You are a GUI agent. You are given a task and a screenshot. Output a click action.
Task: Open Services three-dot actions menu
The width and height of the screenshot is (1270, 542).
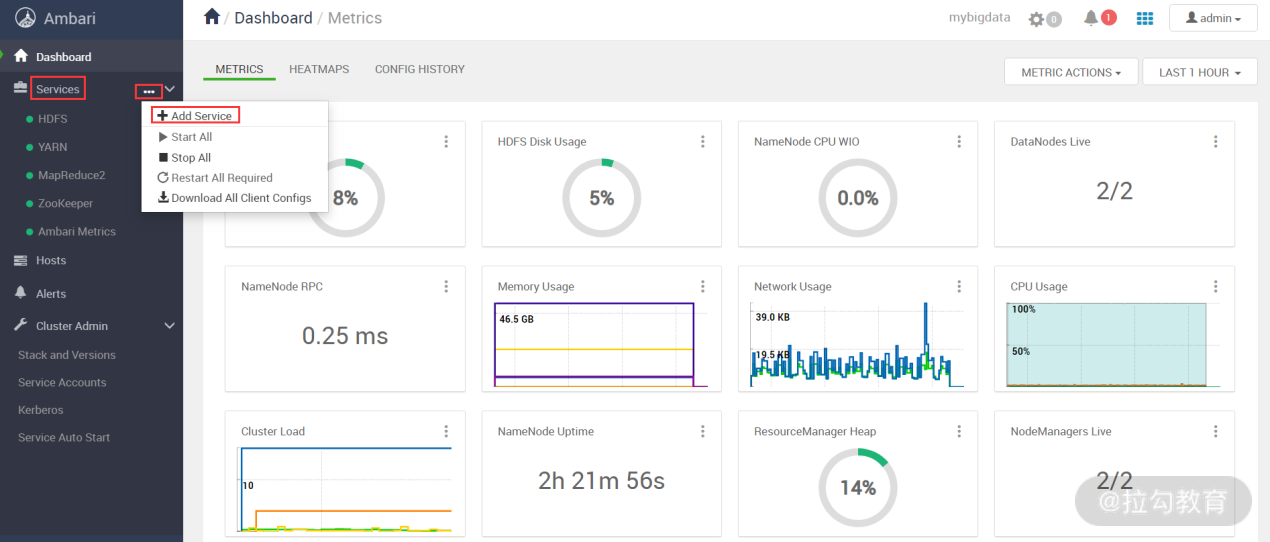(x=149, y=91)
